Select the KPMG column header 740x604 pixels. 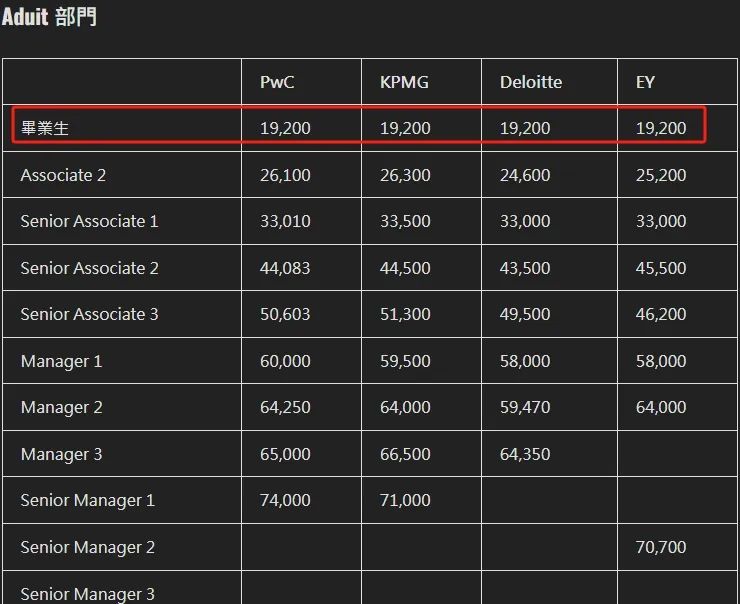pyautogui.click(x=404, y=82)
